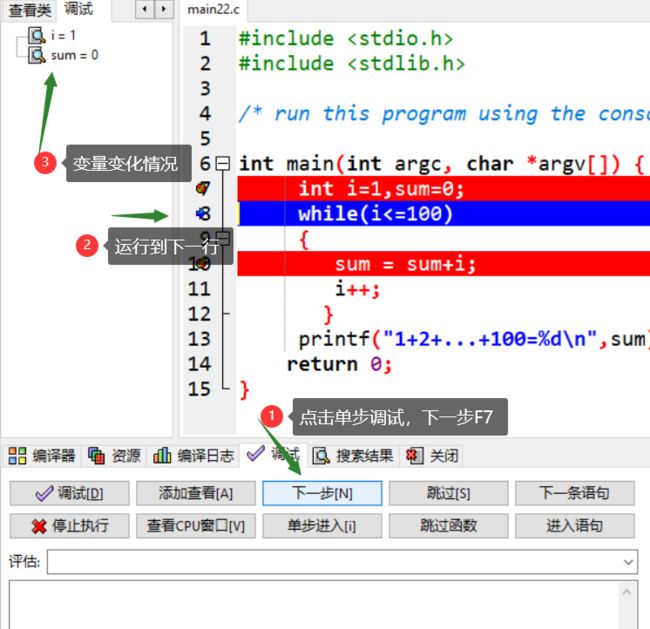
Task: Open 查看CPU窗口[V]
Action: (x=196, y=526)
